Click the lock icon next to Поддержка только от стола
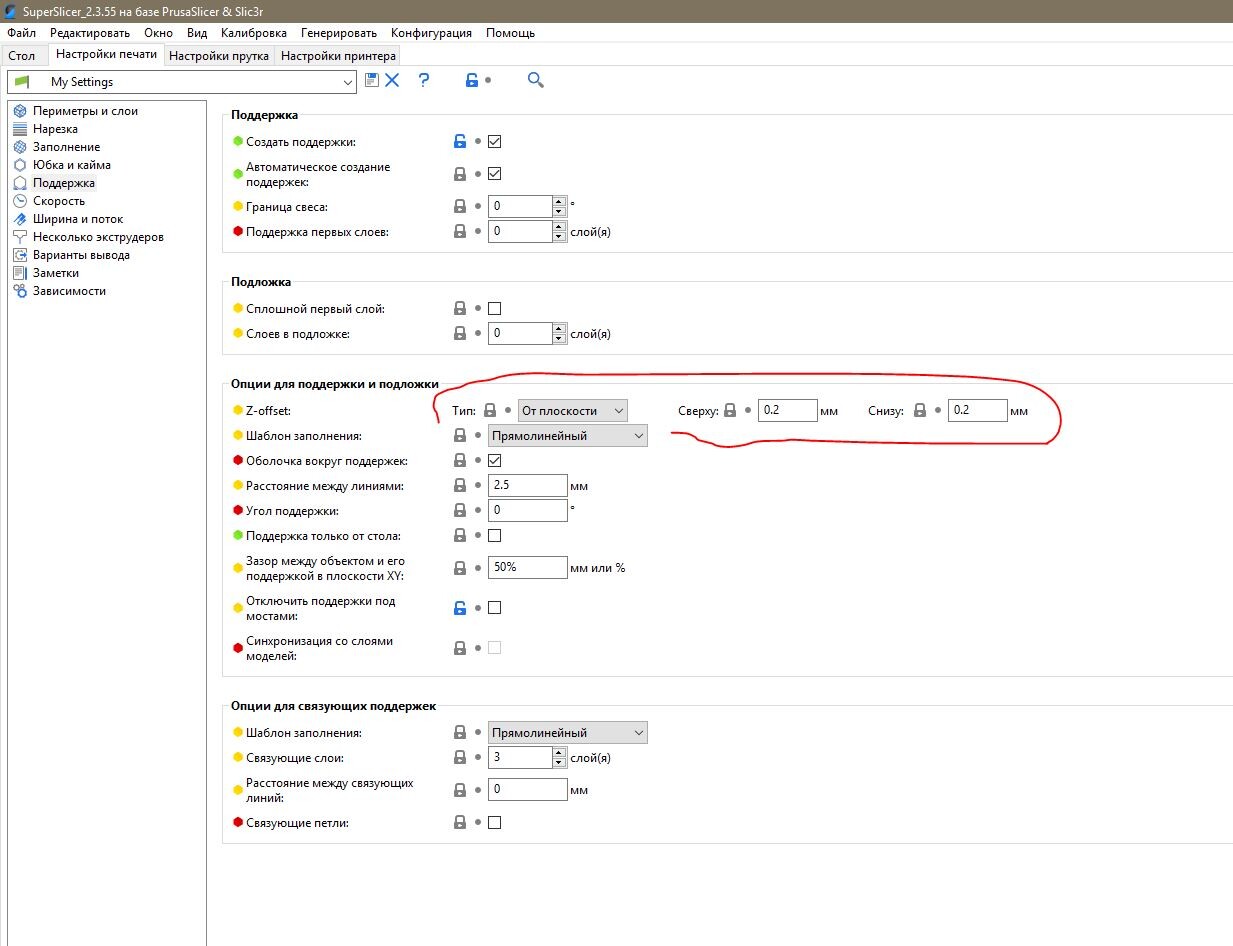The image size is (1233, 946). tap(460, 535)
